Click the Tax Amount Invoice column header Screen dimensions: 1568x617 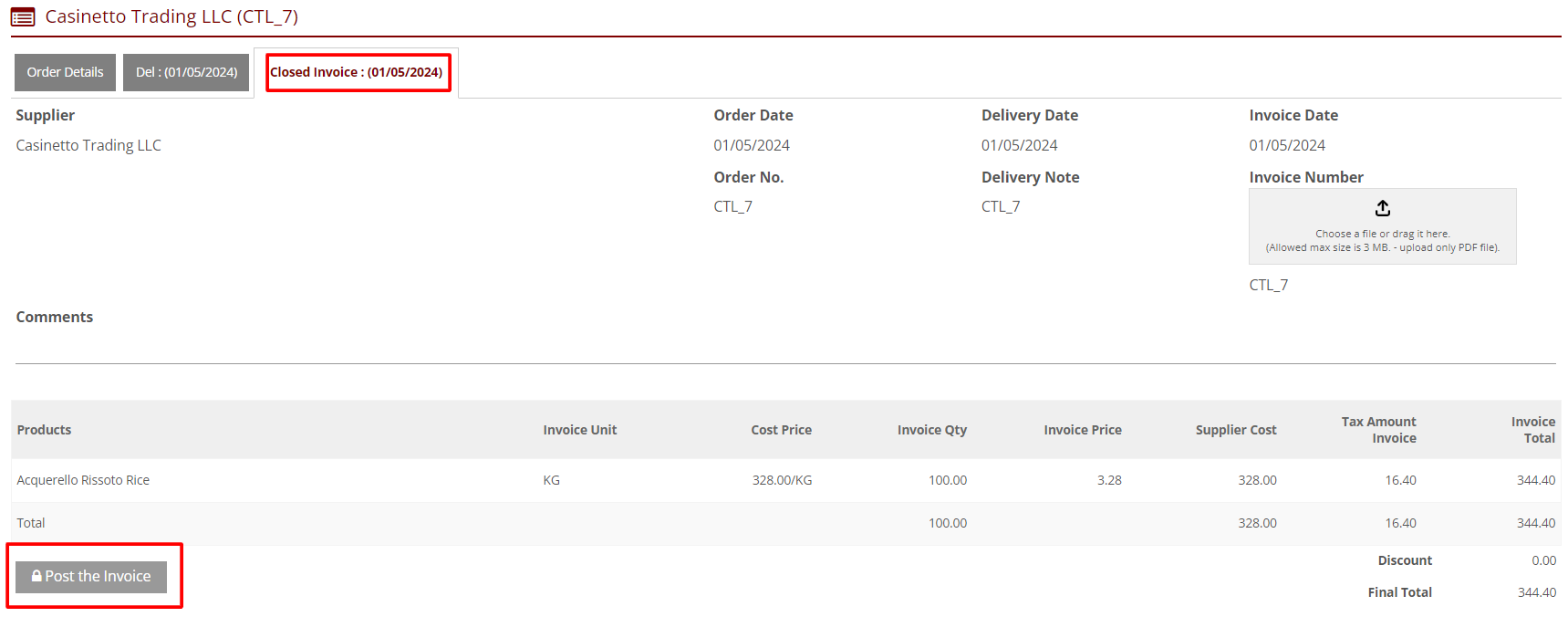[x=1378, y=430]
